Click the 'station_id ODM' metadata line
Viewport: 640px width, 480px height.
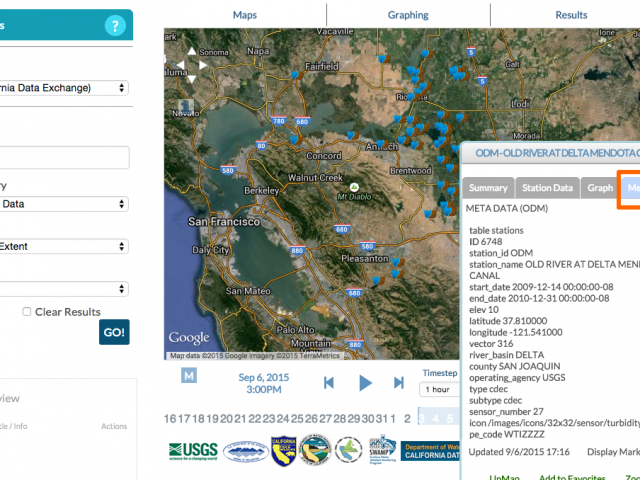coord(501,253)
